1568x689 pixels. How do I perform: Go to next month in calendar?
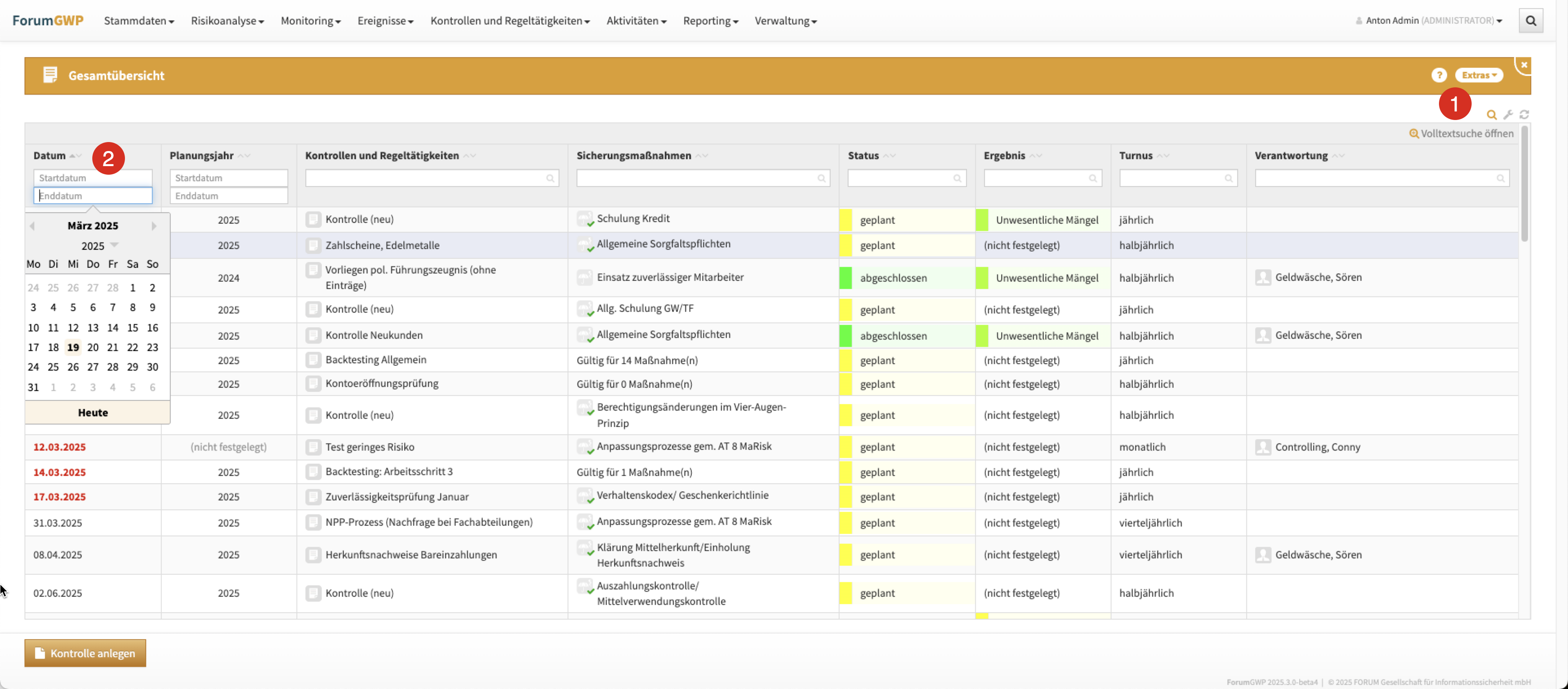tap(154, 226)
